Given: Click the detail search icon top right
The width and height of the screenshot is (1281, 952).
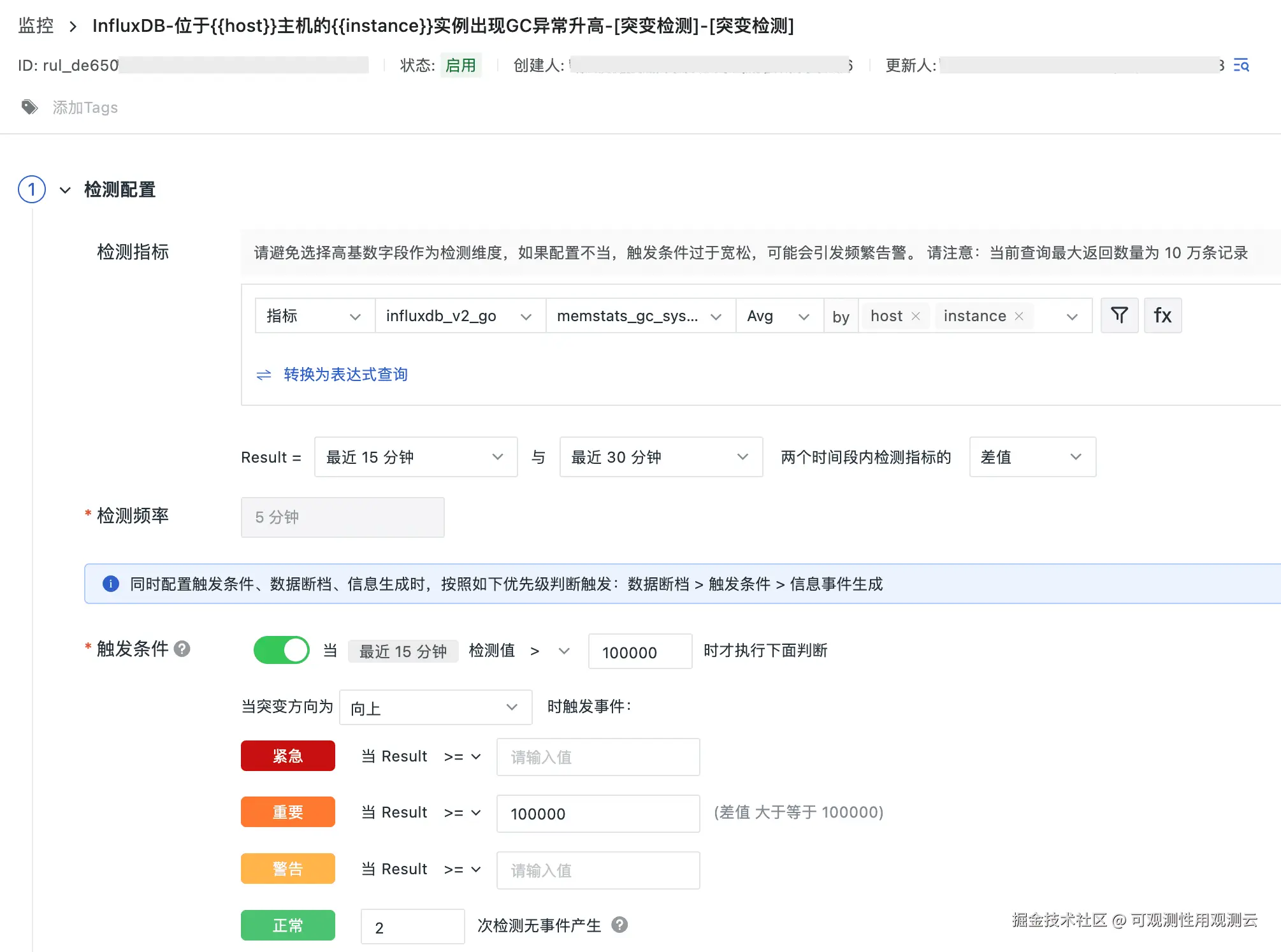Looking at the screenshot, I should [1241, 65].
